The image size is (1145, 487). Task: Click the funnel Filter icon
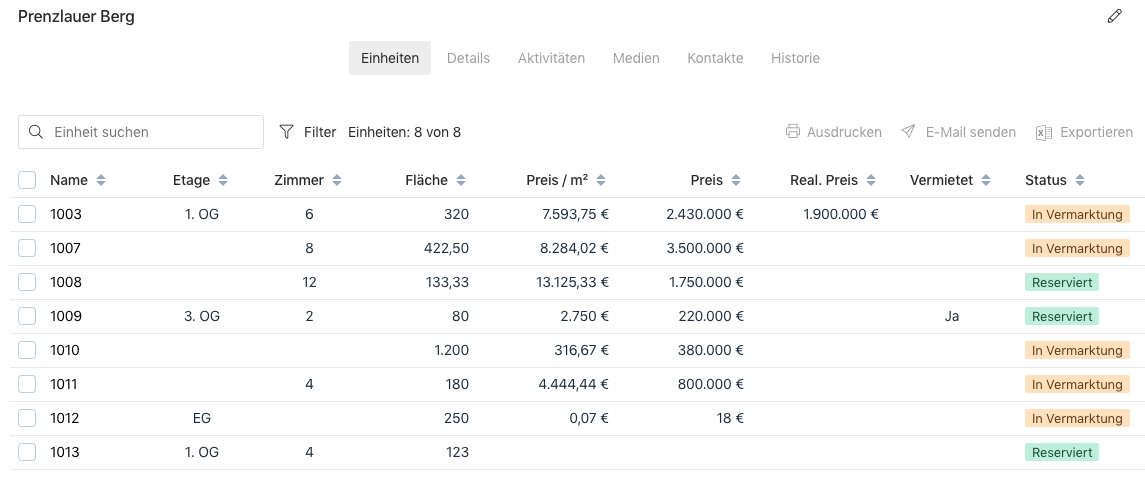(x=287, y=132)
